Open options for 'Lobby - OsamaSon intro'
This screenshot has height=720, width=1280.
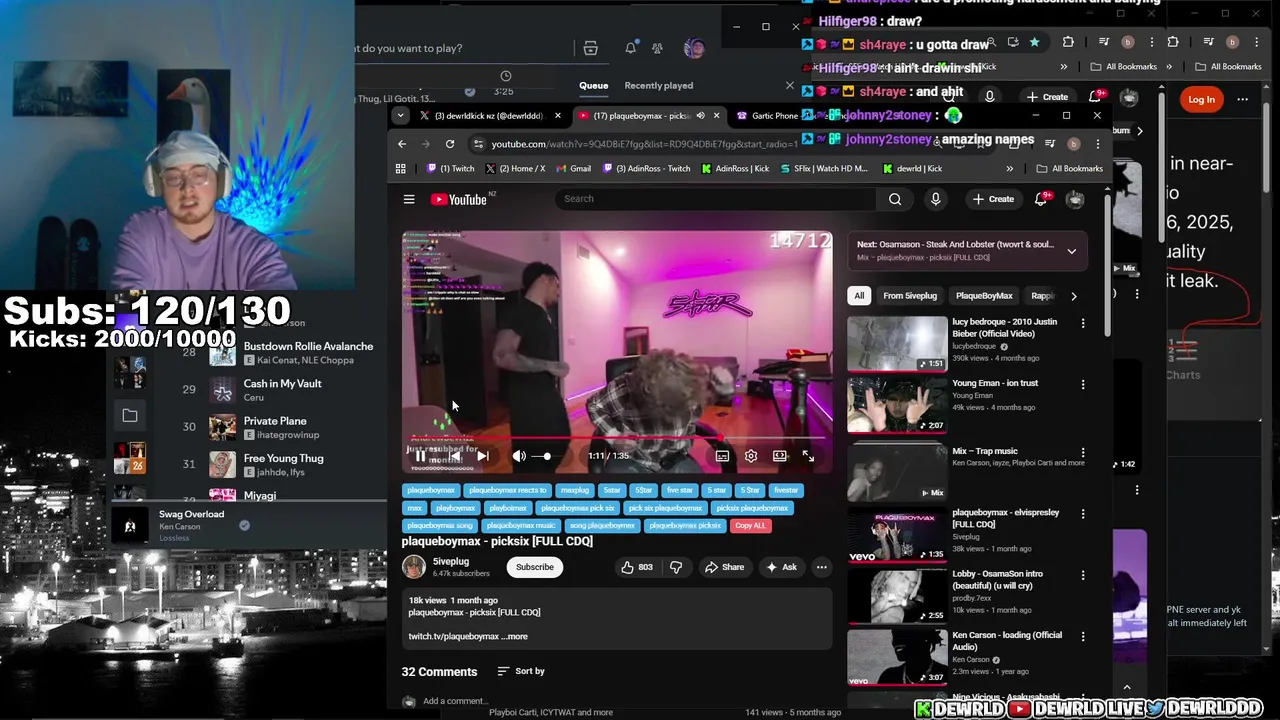pyautogui.click(x=1083, y=575)
